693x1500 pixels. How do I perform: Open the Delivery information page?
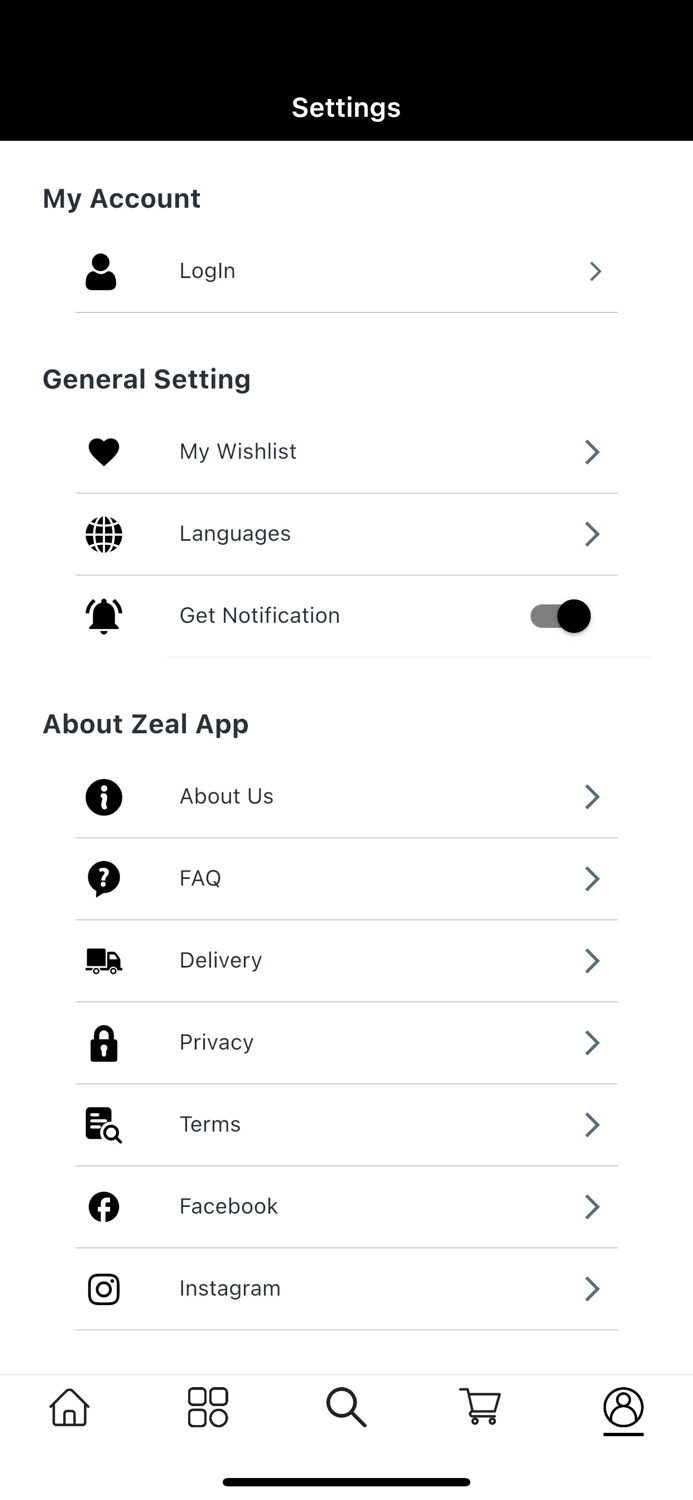click(346, 960)
